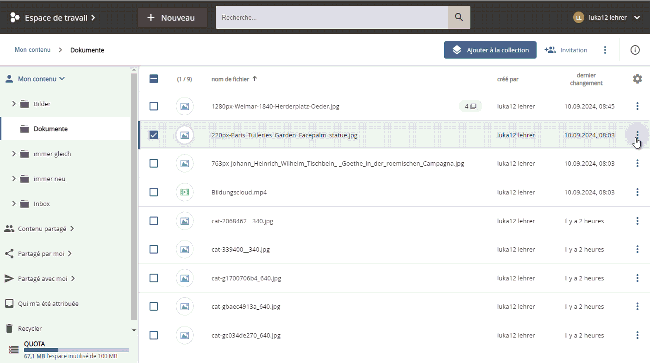Open options menu for cat-gc034de270_640.jpg
This screenshot has width=650, height=363.
[x=637, y=335]
